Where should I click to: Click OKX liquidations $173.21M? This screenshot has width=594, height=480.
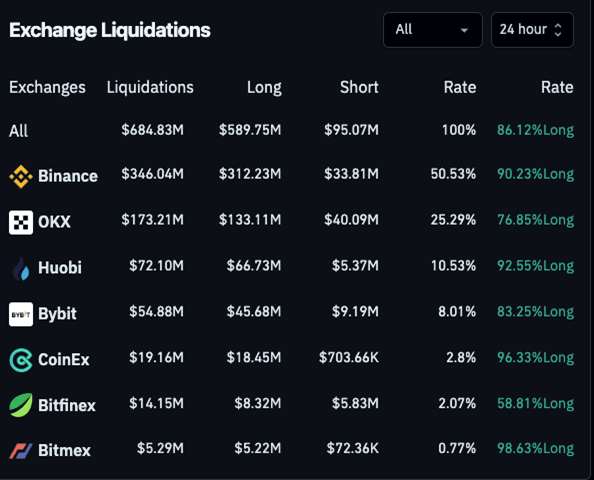tap(152, 220)
